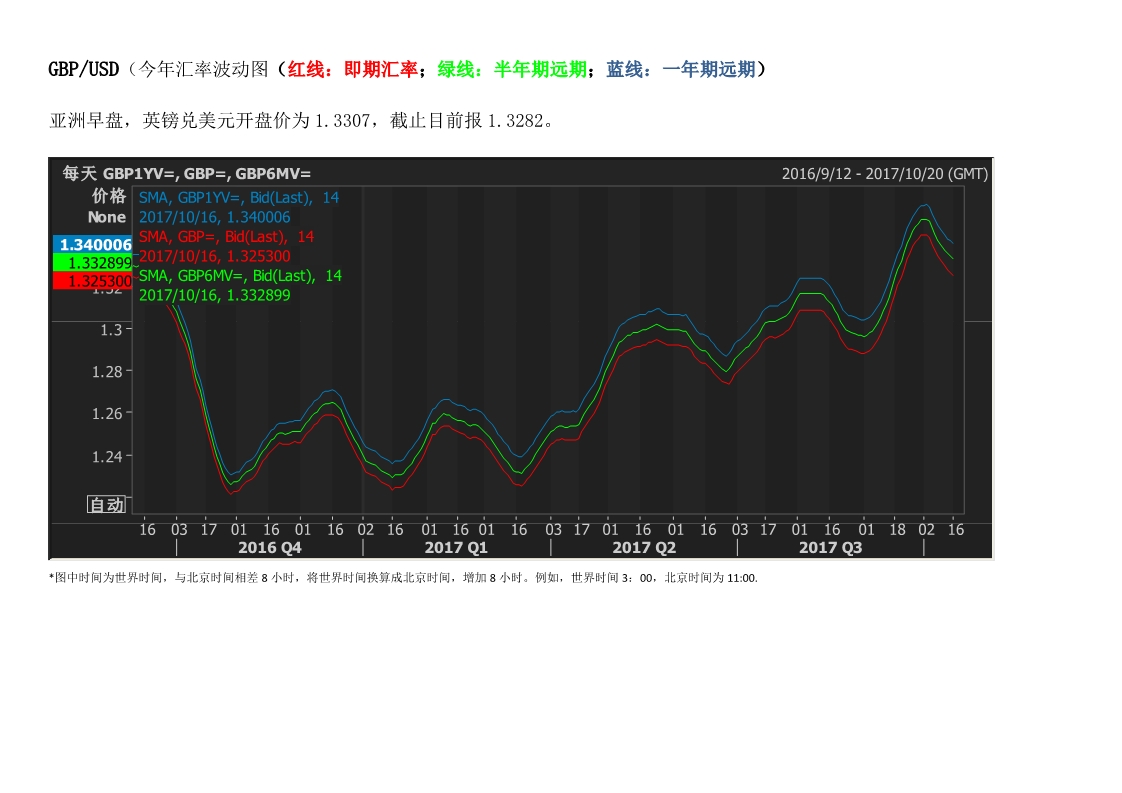Screen dimensions: 1122x793
Task: Click the GBP/USD heading text
Action: (84, 69)
